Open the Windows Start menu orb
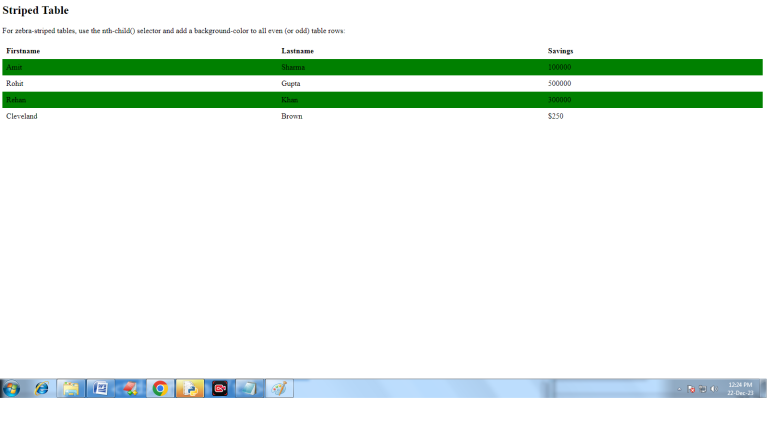 point(11,389)
